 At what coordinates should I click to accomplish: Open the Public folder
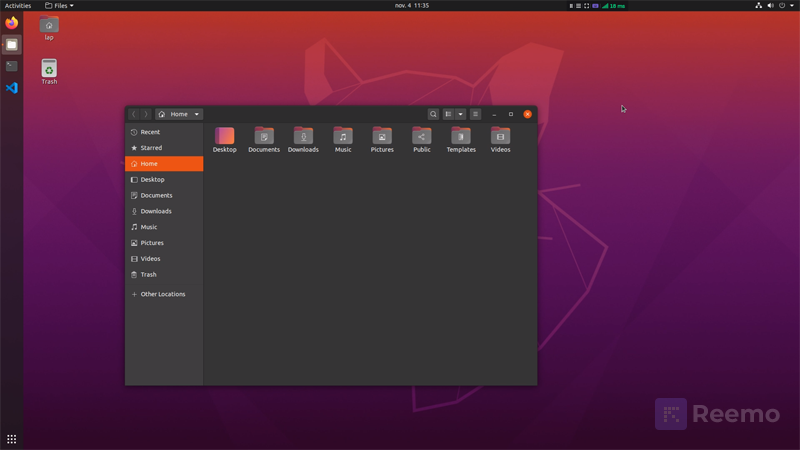tap(422, 136)
